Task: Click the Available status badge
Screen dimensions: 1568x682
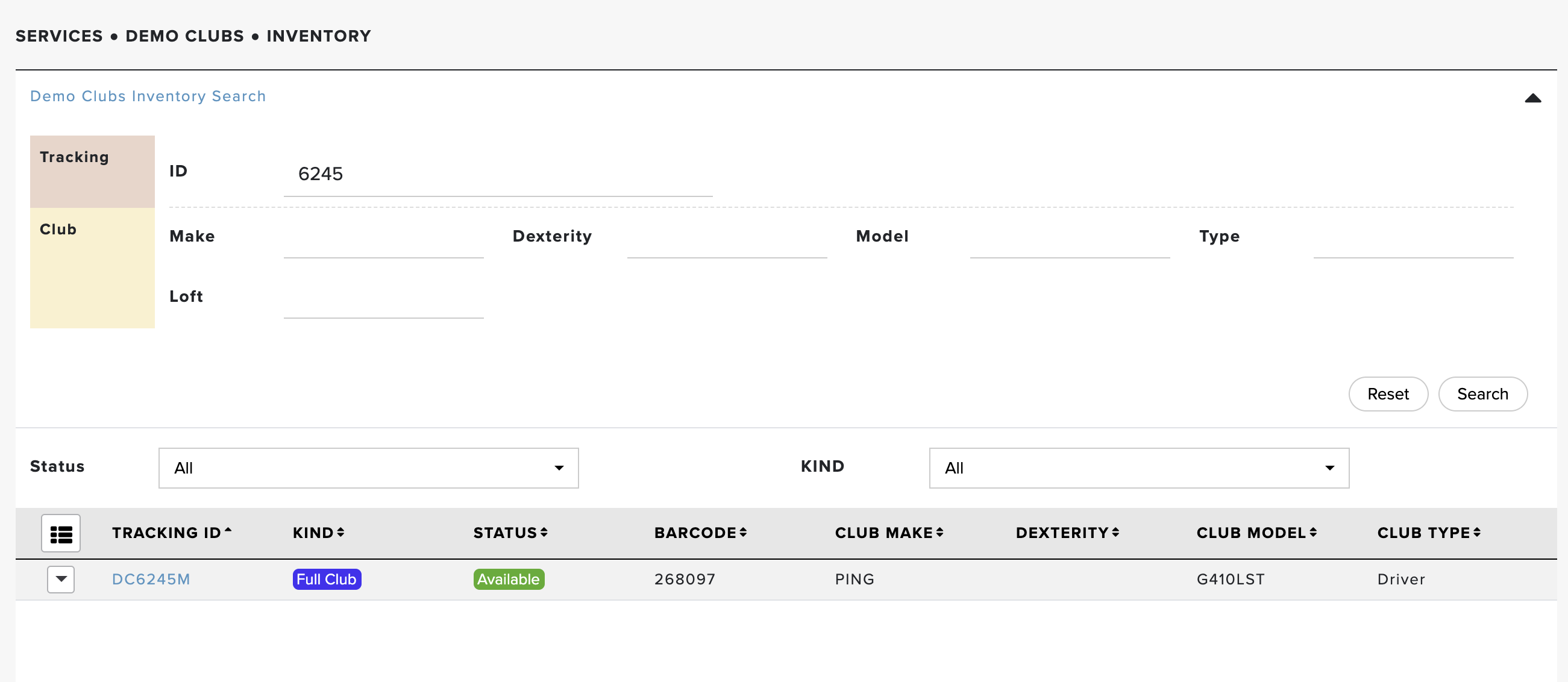Action: [x=509, y=579]
